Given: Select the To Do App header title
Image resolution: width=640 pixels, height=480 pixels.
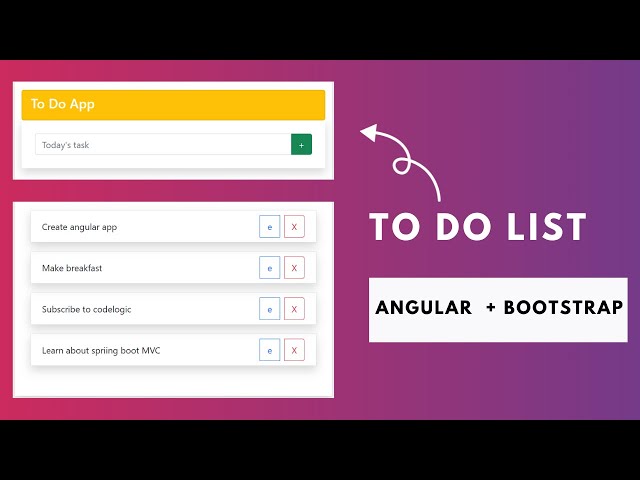Looking at the screenshot, I should (x=62, y=104).
